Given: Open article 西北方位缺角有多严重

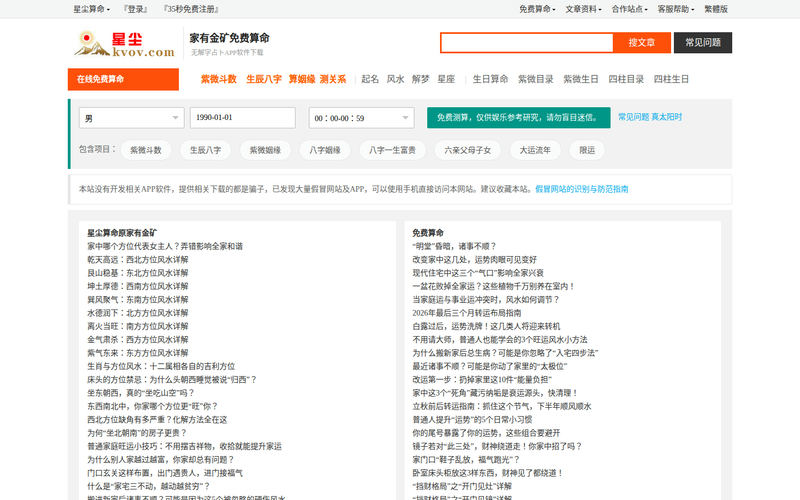Looking at the screenshot, I should pyautogui.click(x=157, y=419).
